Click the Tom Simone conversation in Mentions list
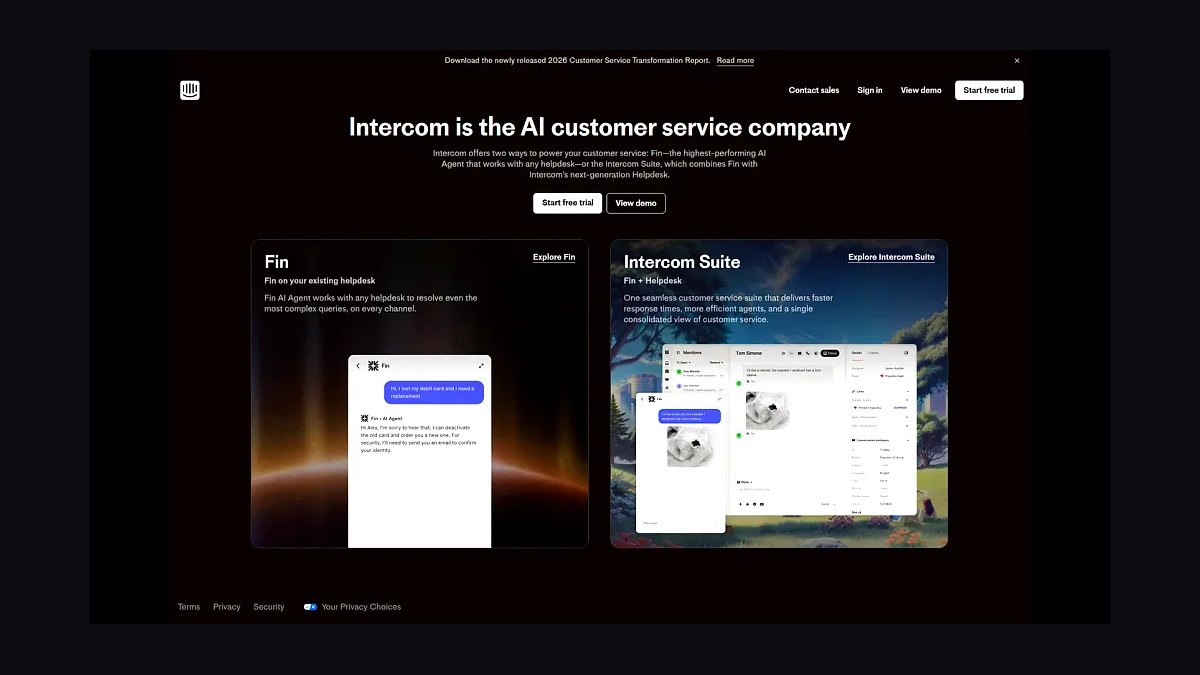Image resolution: width=1200 pixels, height=675 pixels. tap(700, 373)
